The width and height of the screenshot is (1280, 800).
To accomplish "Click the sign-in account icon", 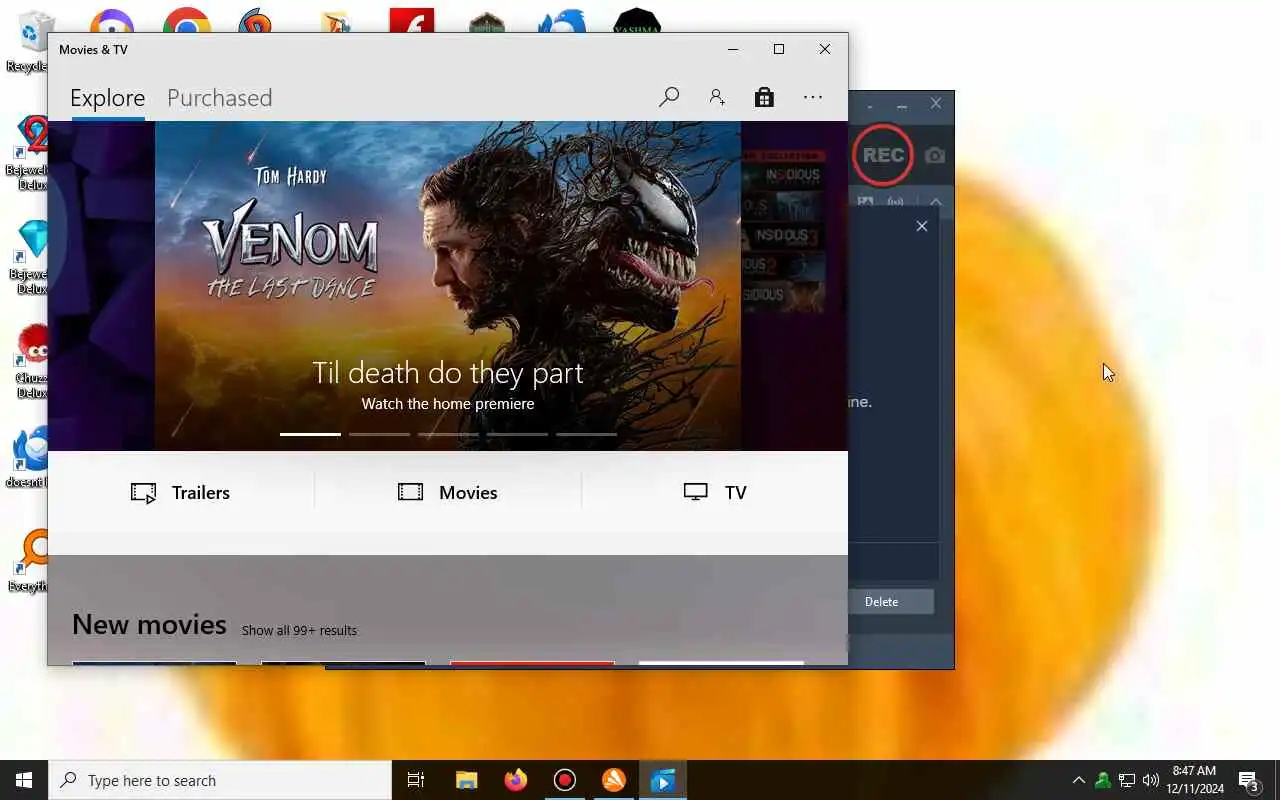I will coord(717,97).
